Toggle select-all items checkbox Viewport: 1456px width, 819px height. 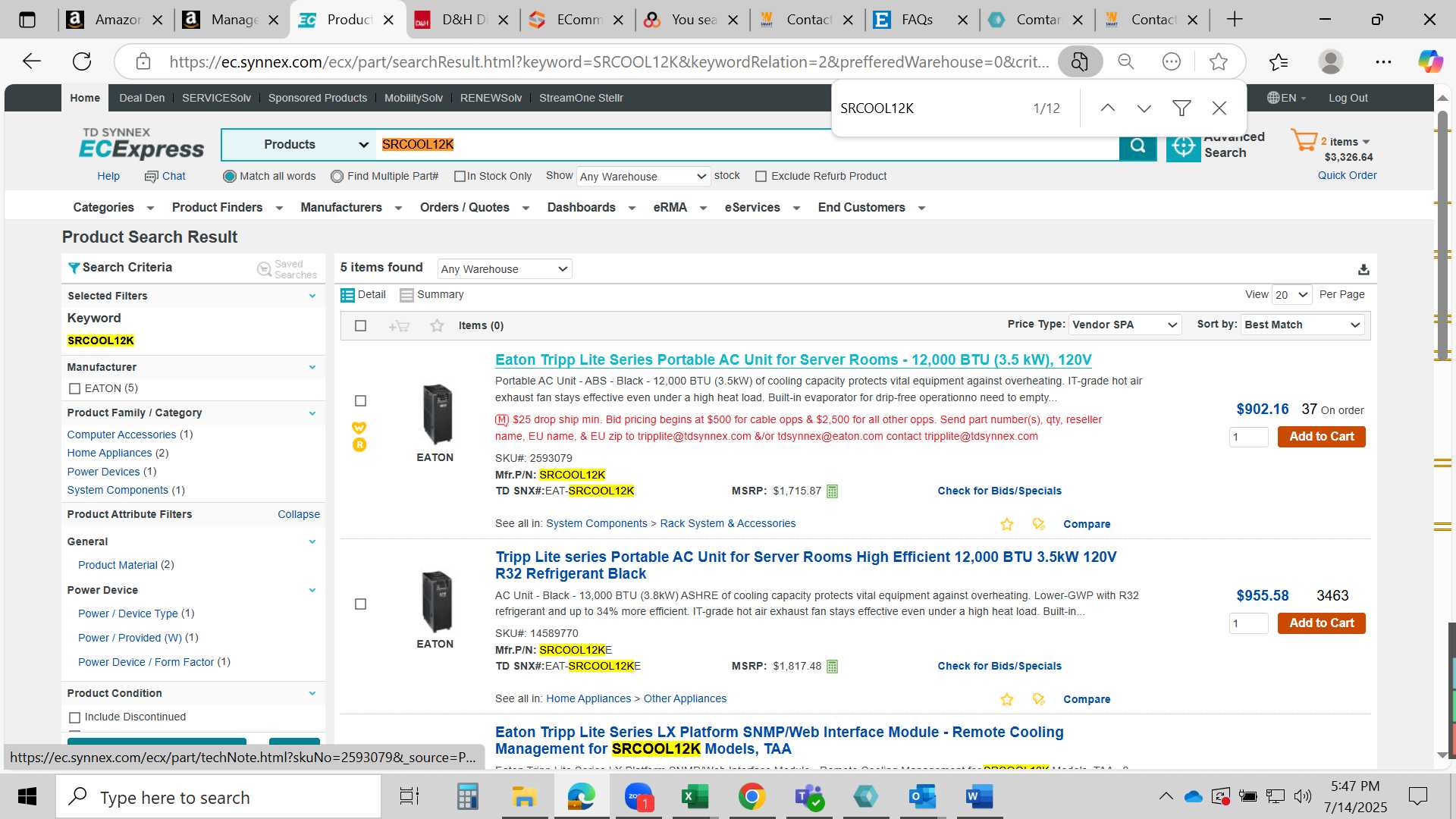(x=361, y=326)
